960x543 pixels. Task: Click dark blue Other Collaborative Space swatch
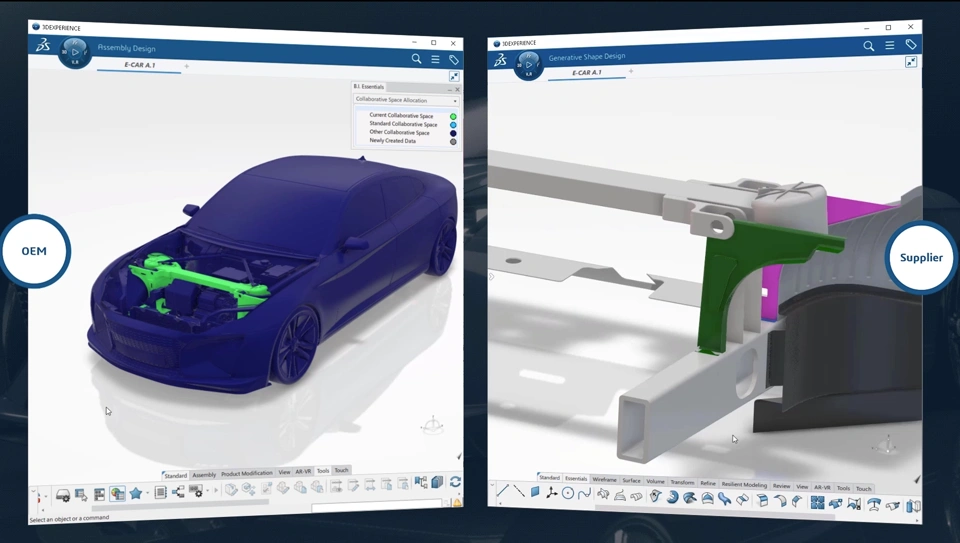coord(453,133)
